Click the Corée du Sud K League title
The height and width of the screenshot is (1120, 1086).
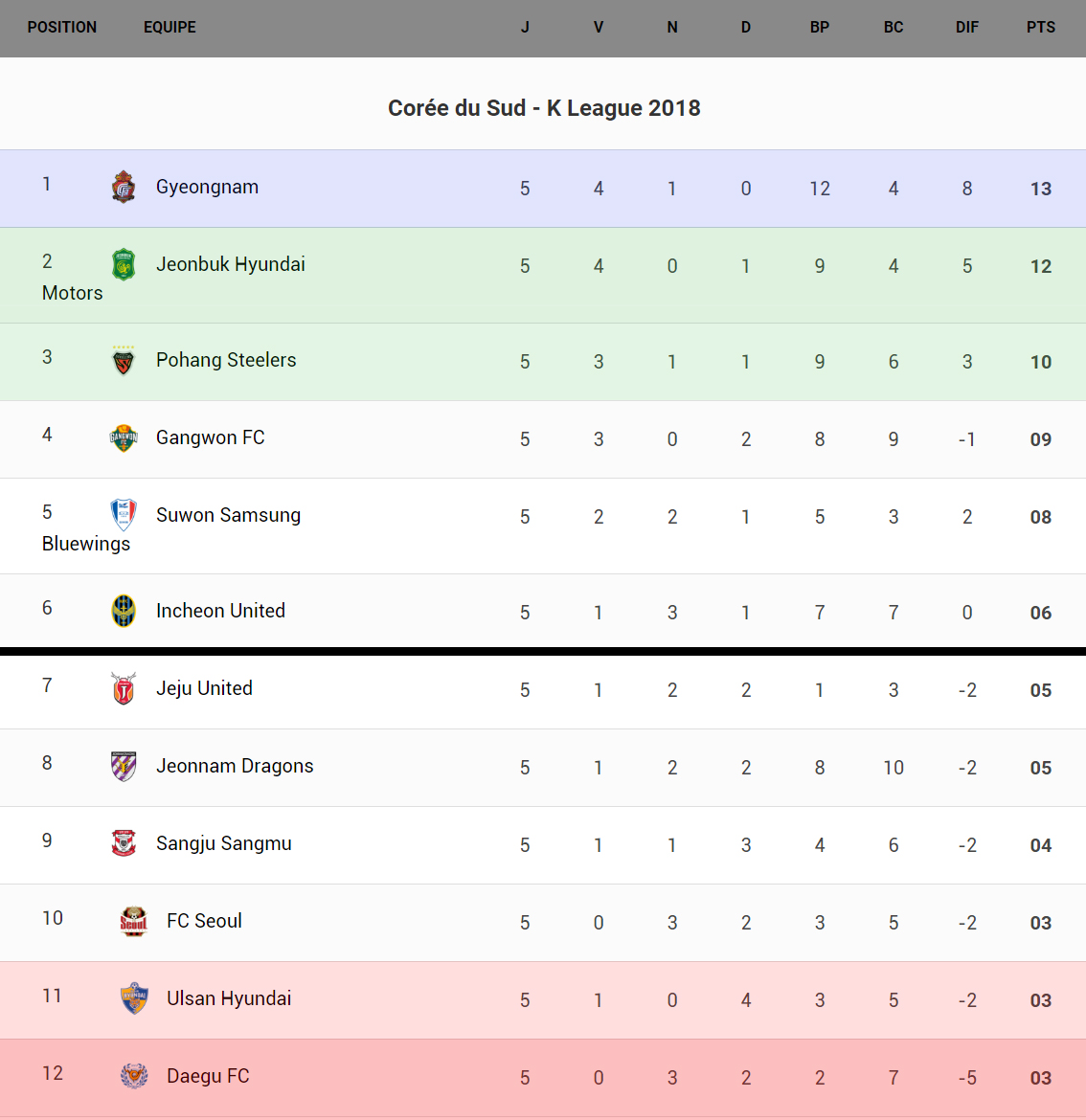point(543,108)
